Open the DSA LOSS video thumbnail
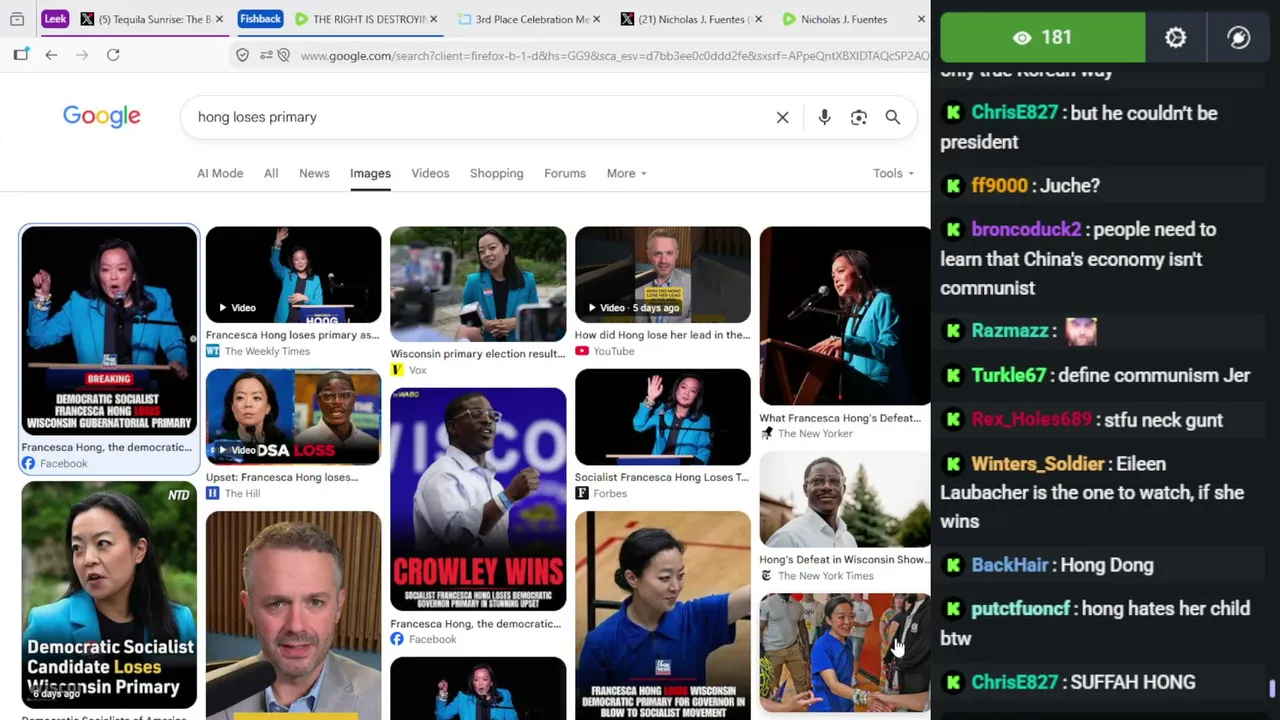The image size is (1280, 720). point(293,417)
